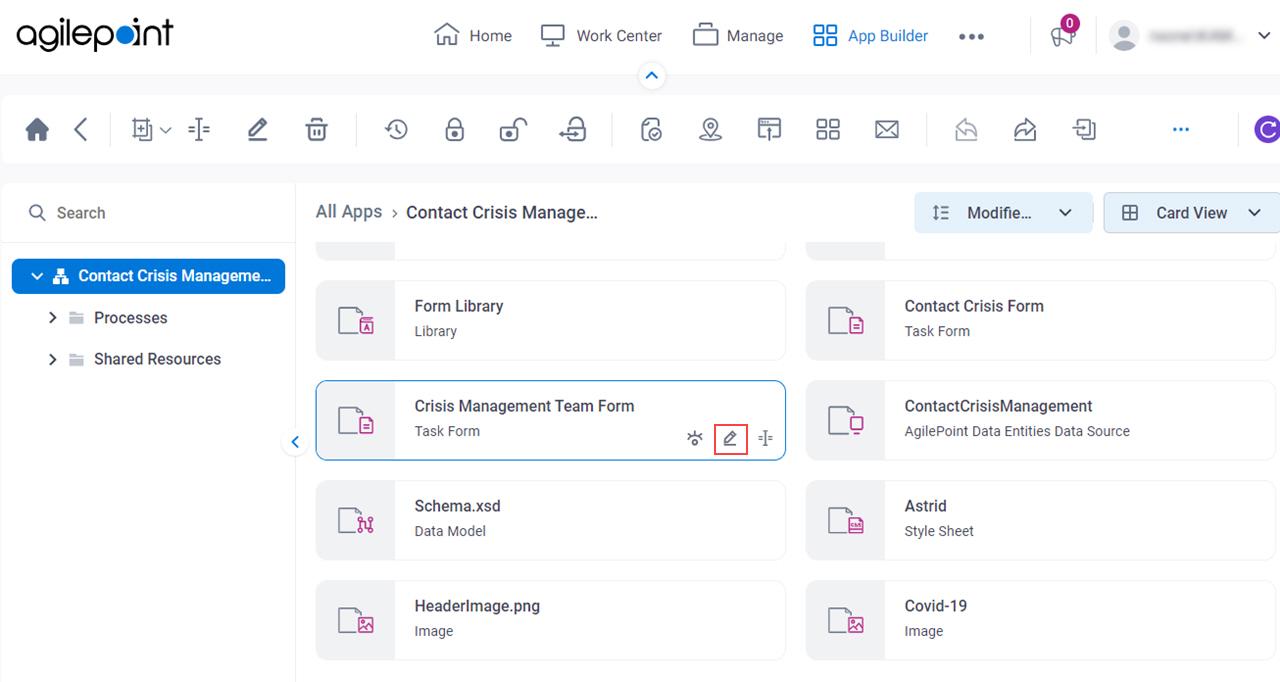Viewport: 1280px width, 682px height.
Task: Click the lock-with-arrow icon in the toolbar
Action: tap(572, 129)
